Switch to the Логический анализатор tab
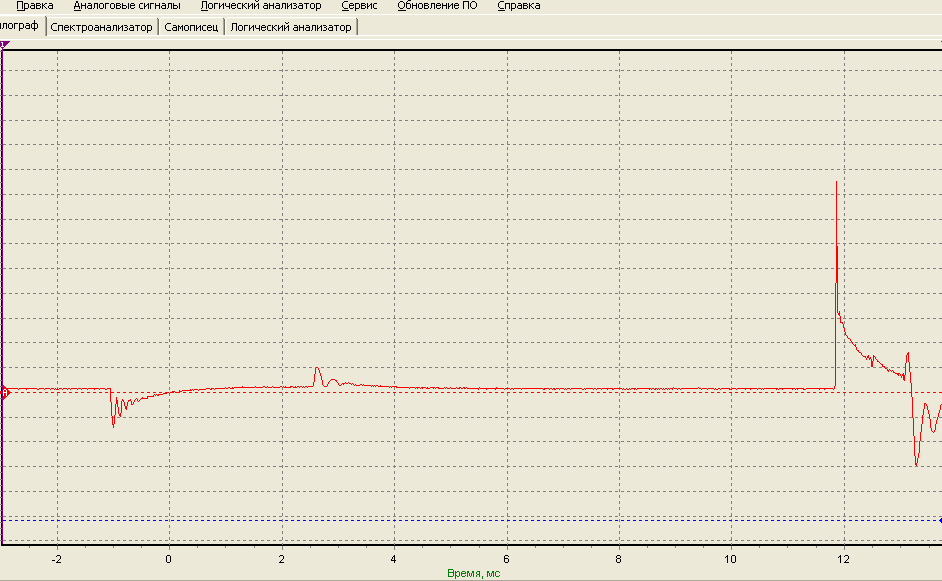The width and height of the screenshot is (942, 581). (291, 27)
